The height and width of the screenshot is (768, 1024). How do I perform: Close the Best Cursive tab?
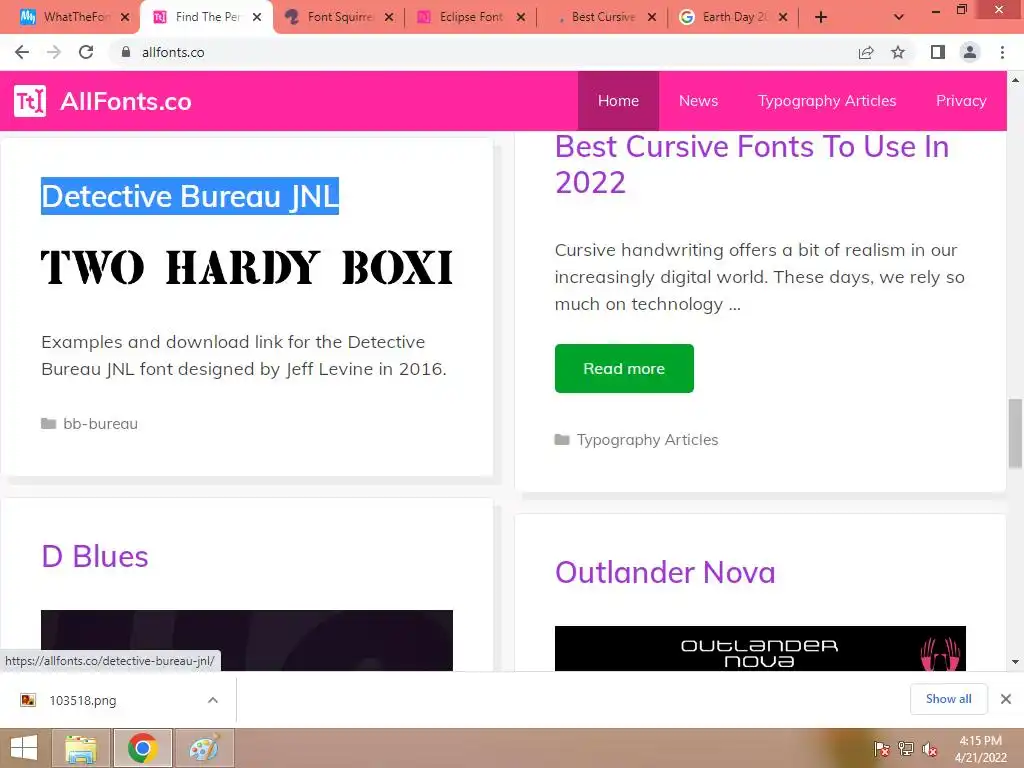click(652, 17)
